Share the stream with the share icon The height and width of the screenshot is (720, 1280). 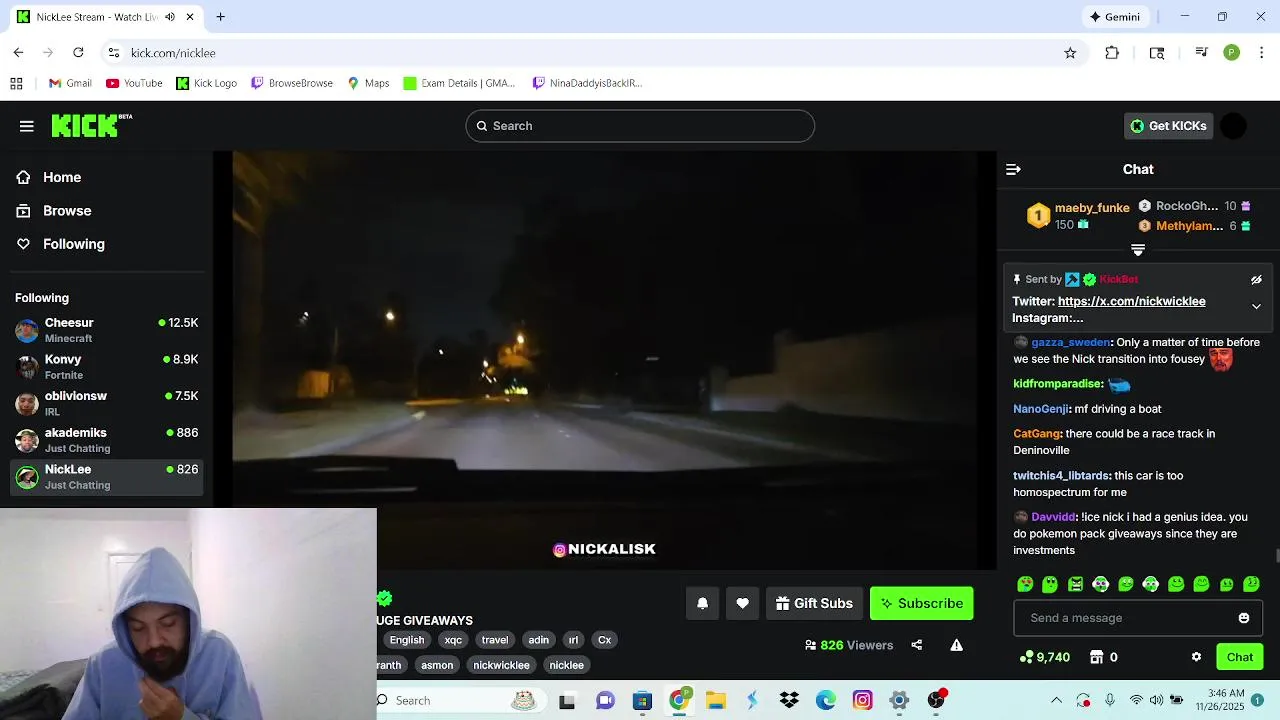916,645
